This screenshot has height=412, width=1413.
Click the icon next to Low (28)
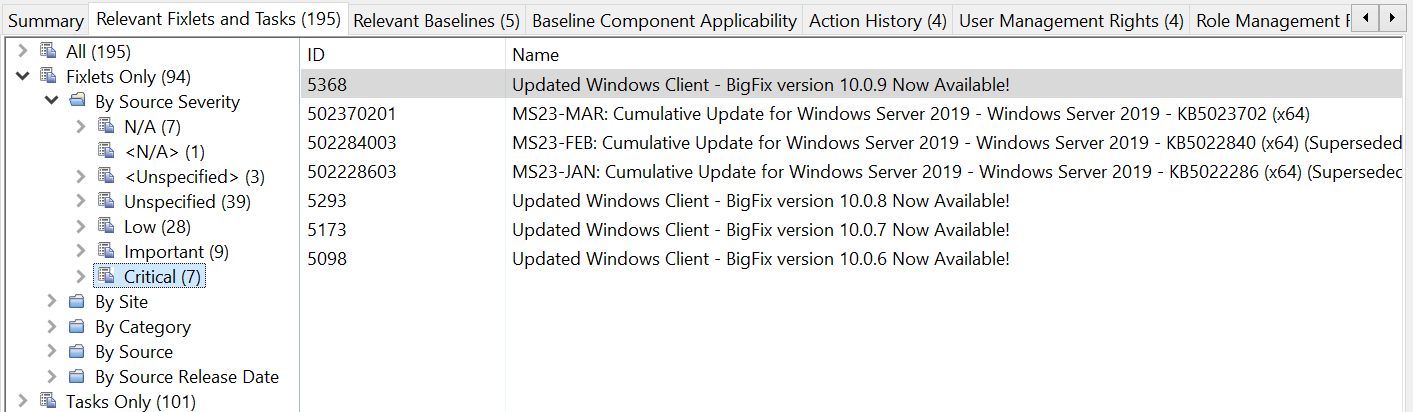(106, 227)
